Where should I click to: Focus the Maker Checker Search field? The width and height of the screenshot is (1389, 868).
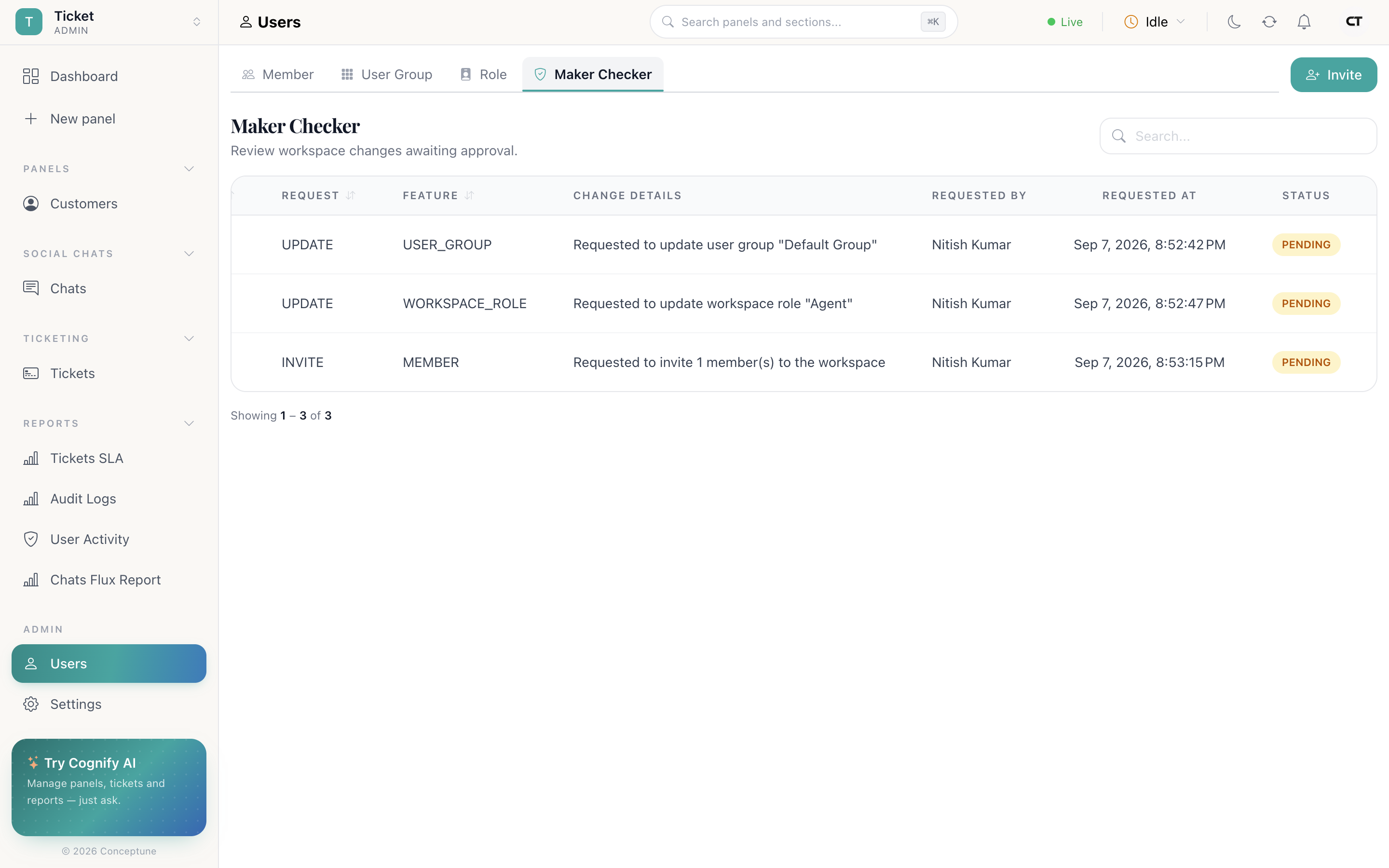click(1238, 136)
